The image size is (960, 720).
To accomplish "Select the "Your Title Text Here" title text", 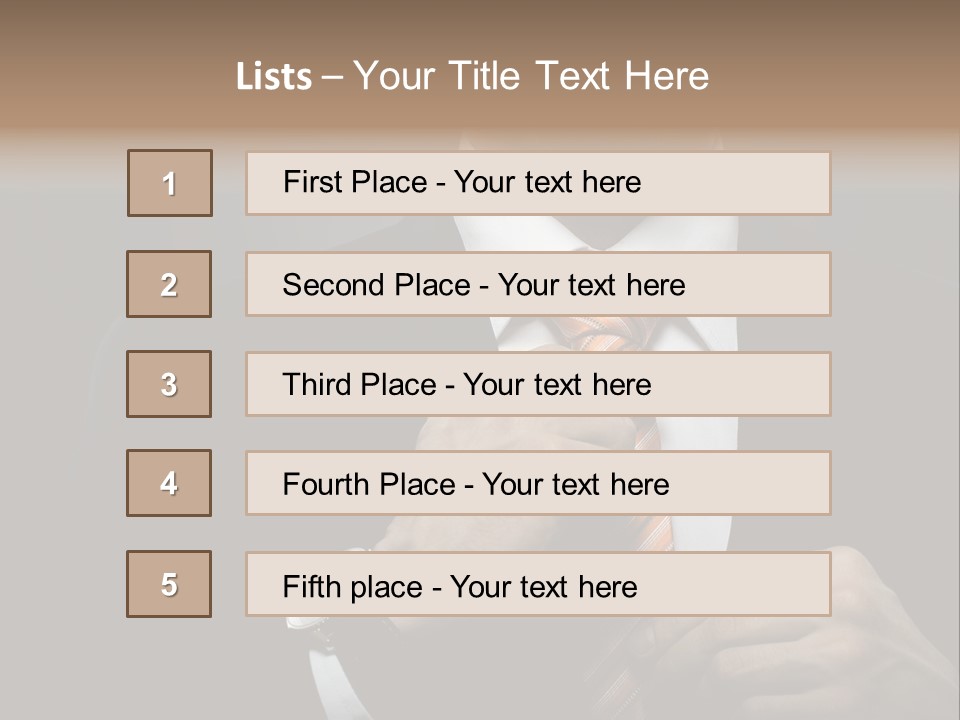I will coord(531,76).
